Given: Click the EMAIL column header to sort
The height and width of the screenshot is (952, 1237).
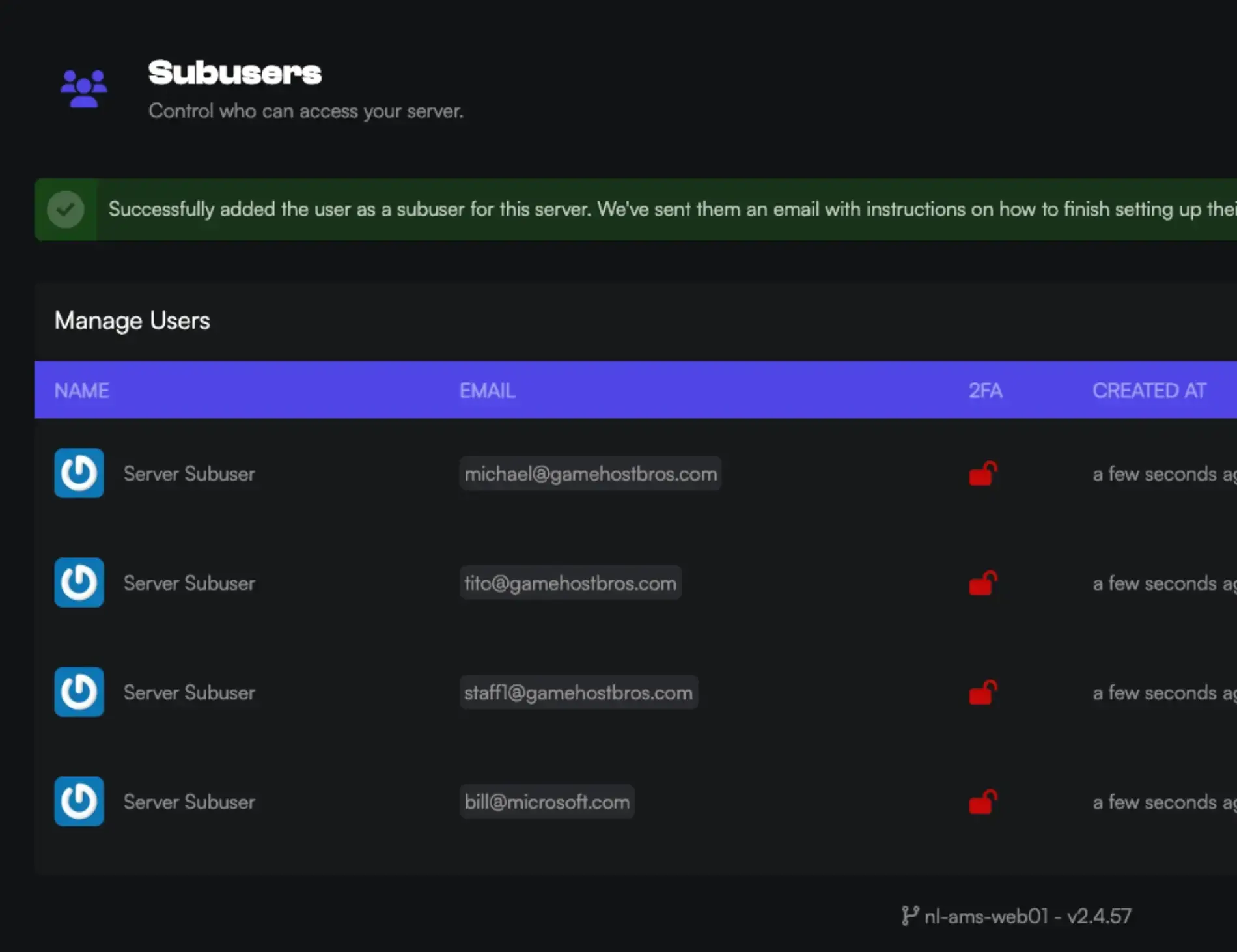Looking at the screenshot, I should coord(487,389).
